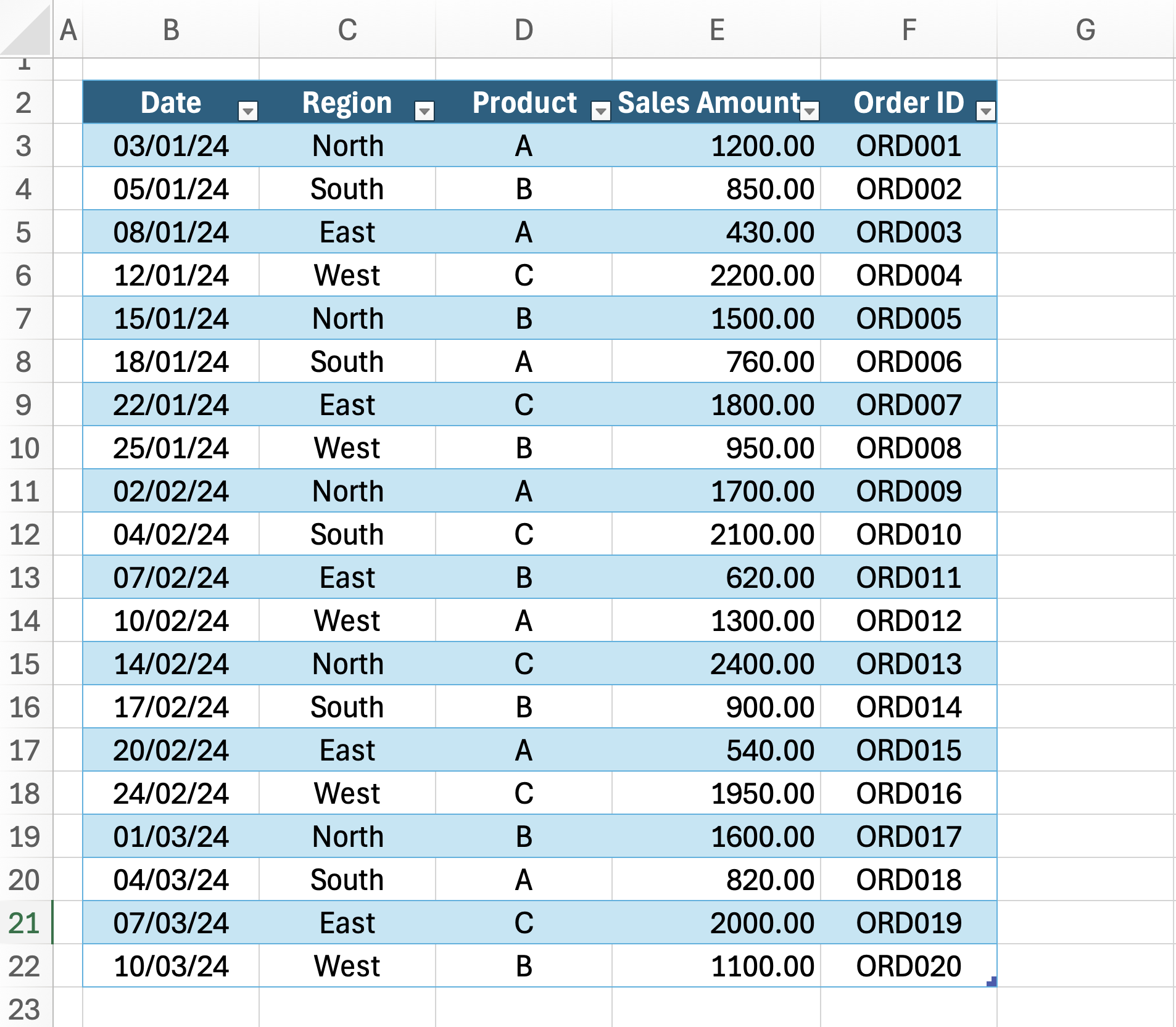Select row 2 header
This screenshot has width=1176, height=1027.
[26, 102]
